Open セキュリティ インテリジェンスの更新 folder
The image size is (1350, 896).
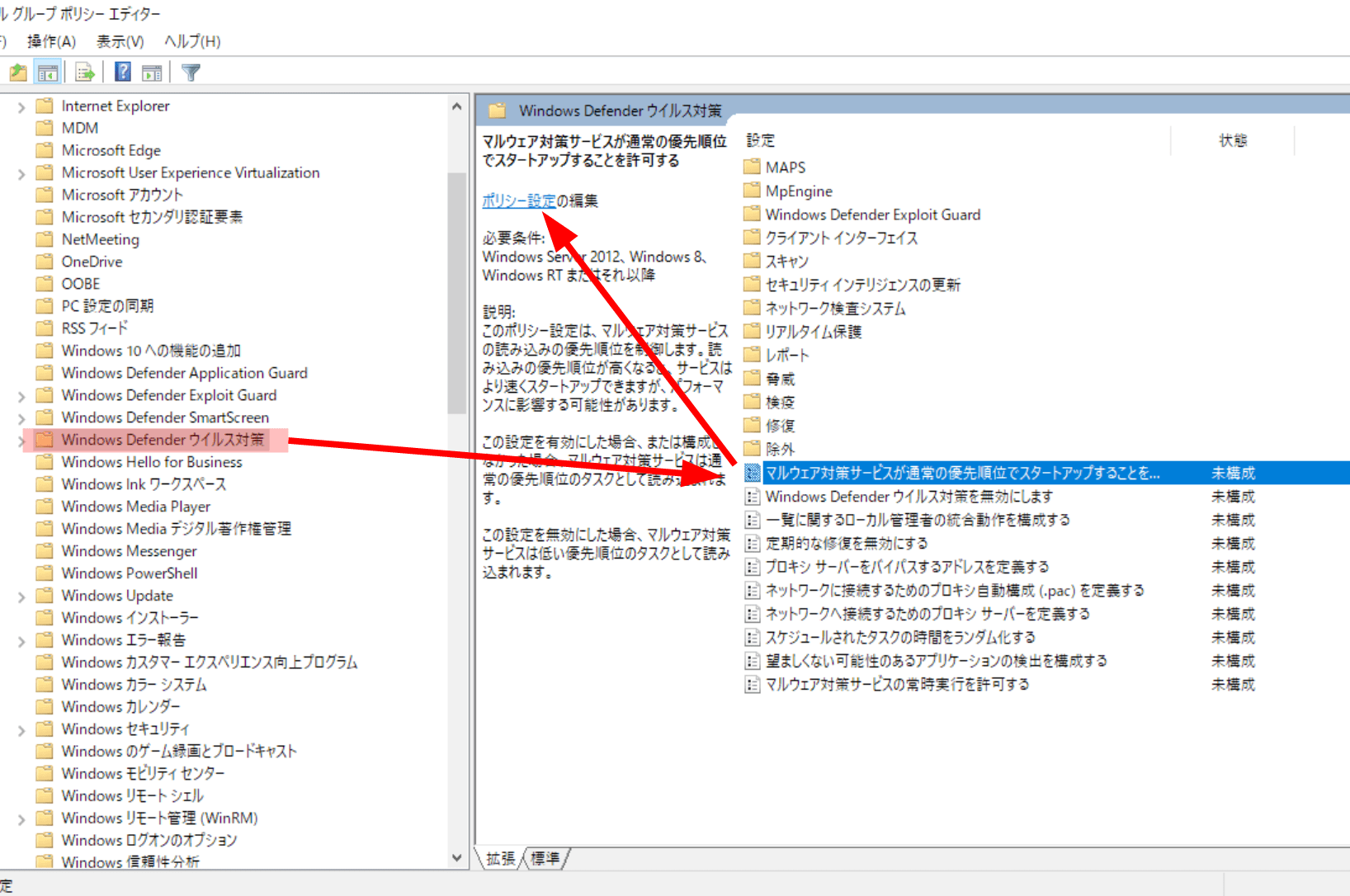(863, 285)
